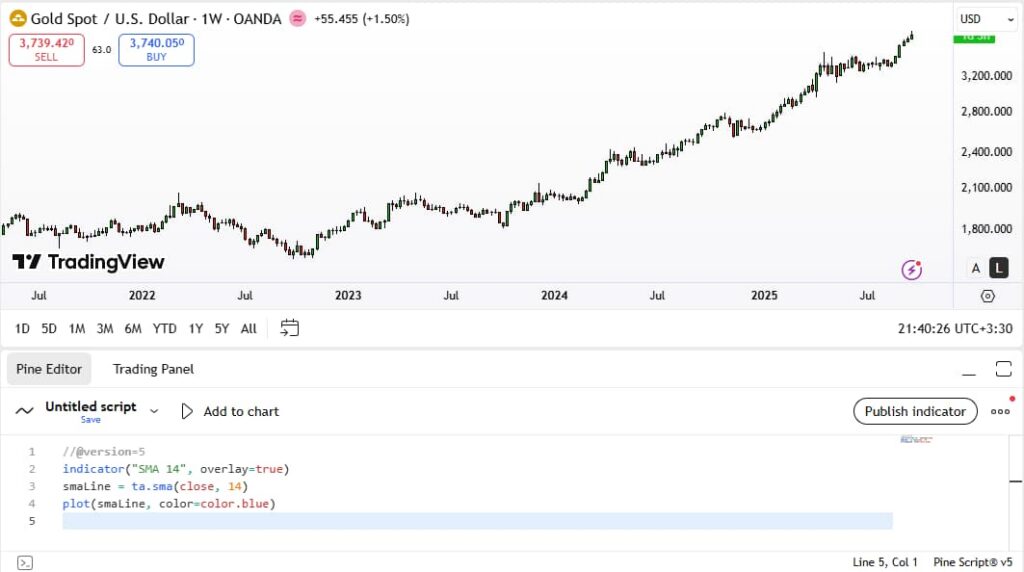Toggle log scale with the L button
The height and width of the screenshot is (572, 1024).
click(998, 268)
